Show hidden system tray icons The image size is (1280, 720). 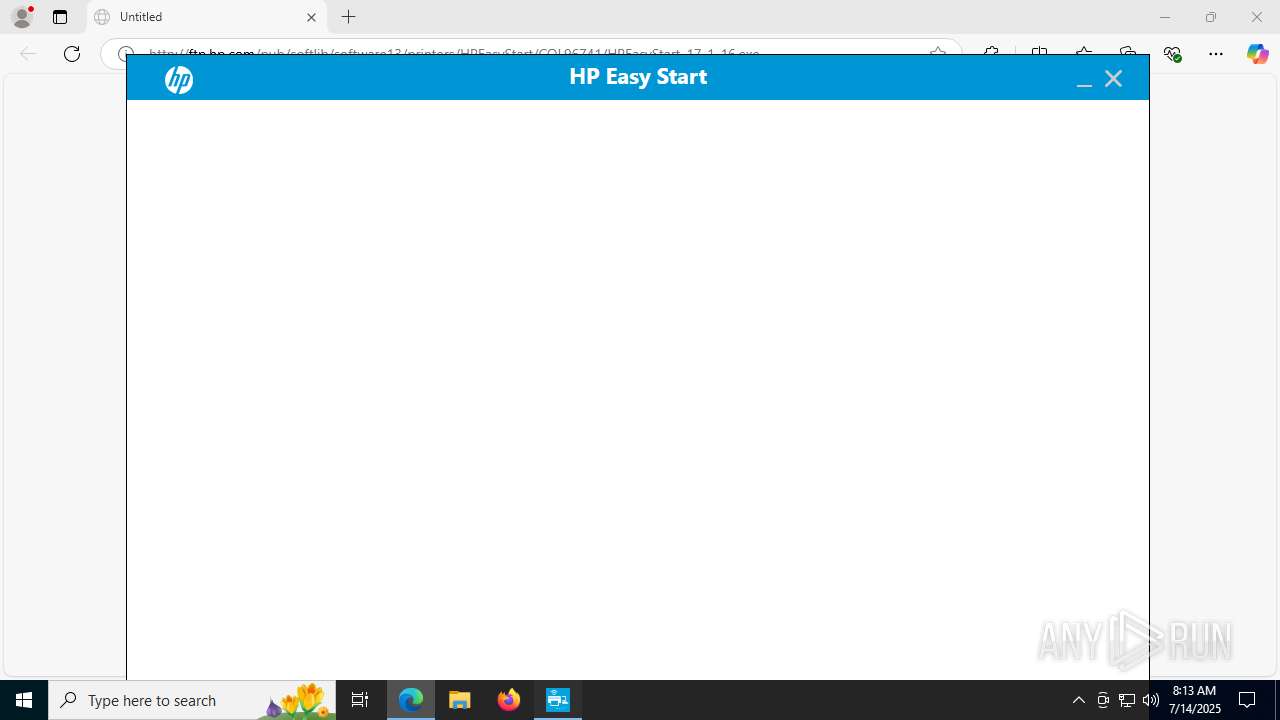[x=1078, y=700]
